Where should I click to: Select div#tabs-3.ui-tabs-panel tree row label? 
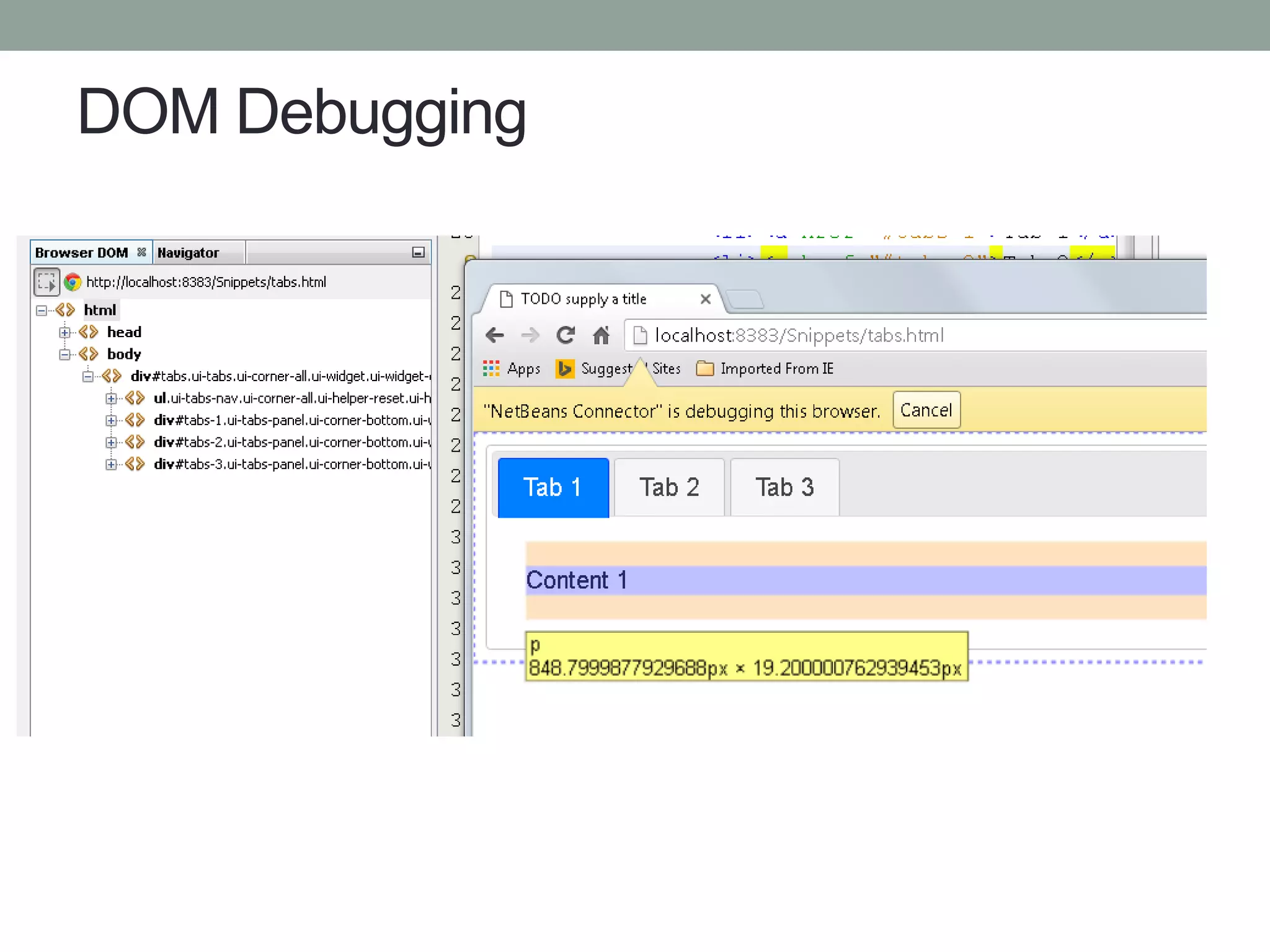pos(292,464)
